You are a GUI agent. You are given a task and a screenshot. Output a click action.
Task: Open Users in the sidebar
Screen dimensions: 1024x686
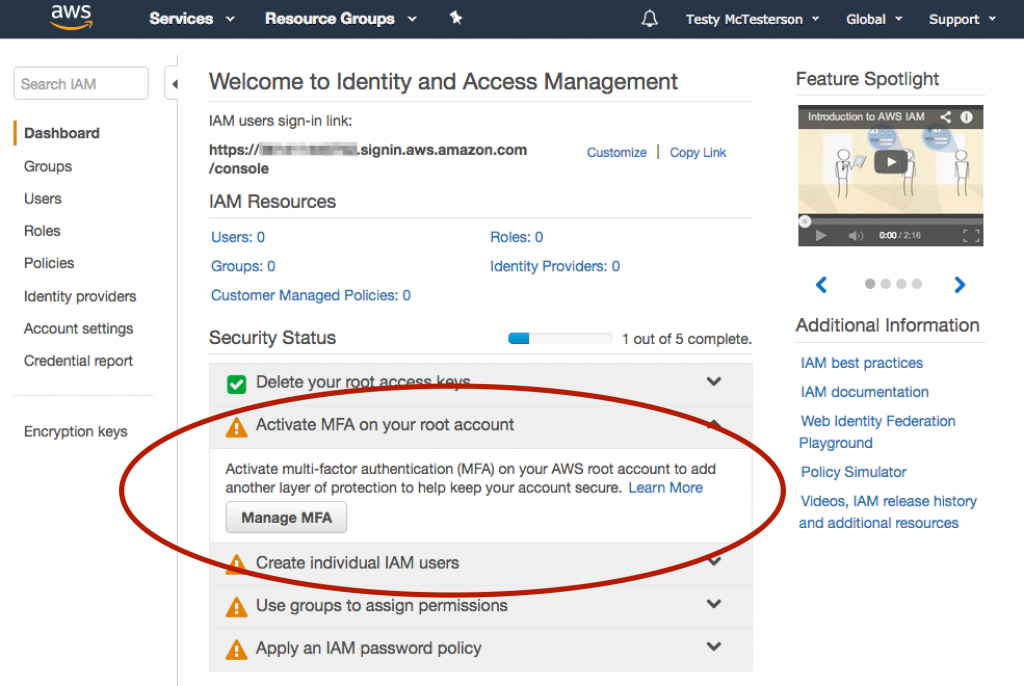pos(42,199)
